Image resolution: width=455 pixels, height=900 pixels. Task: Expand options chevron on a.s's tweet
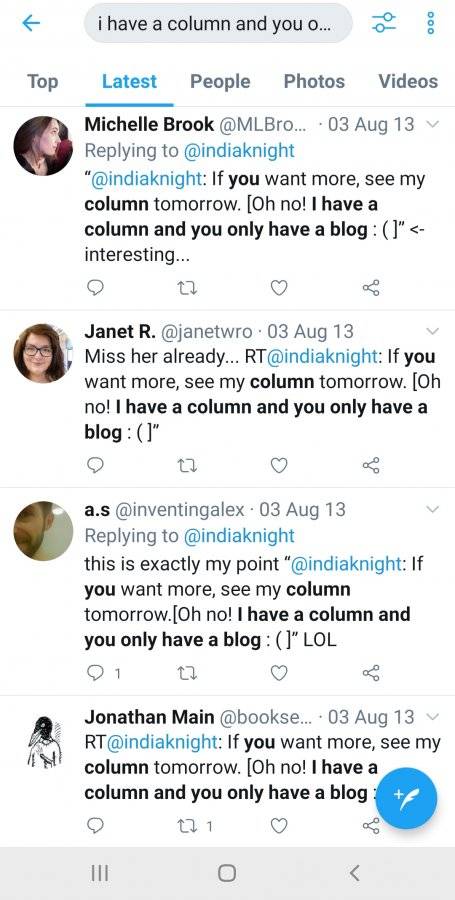click(434, 509)
